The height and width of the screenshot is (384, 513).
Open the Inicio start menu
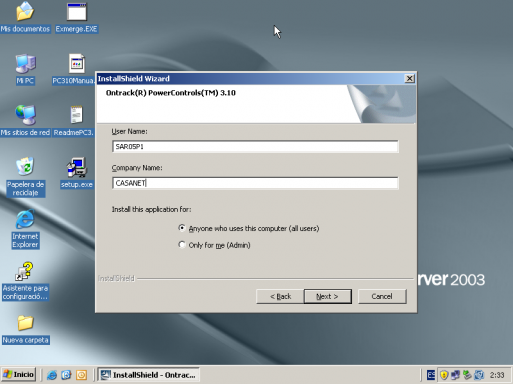19,375
